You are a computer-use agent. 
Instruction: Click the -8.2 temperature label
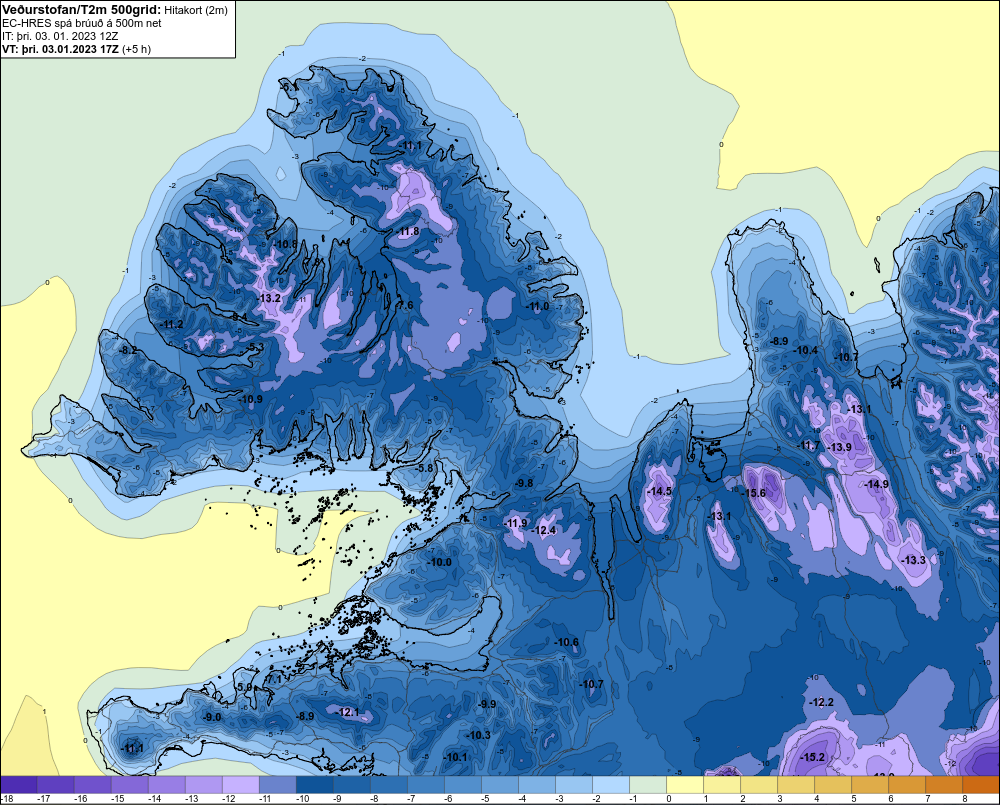click(128, 350)
